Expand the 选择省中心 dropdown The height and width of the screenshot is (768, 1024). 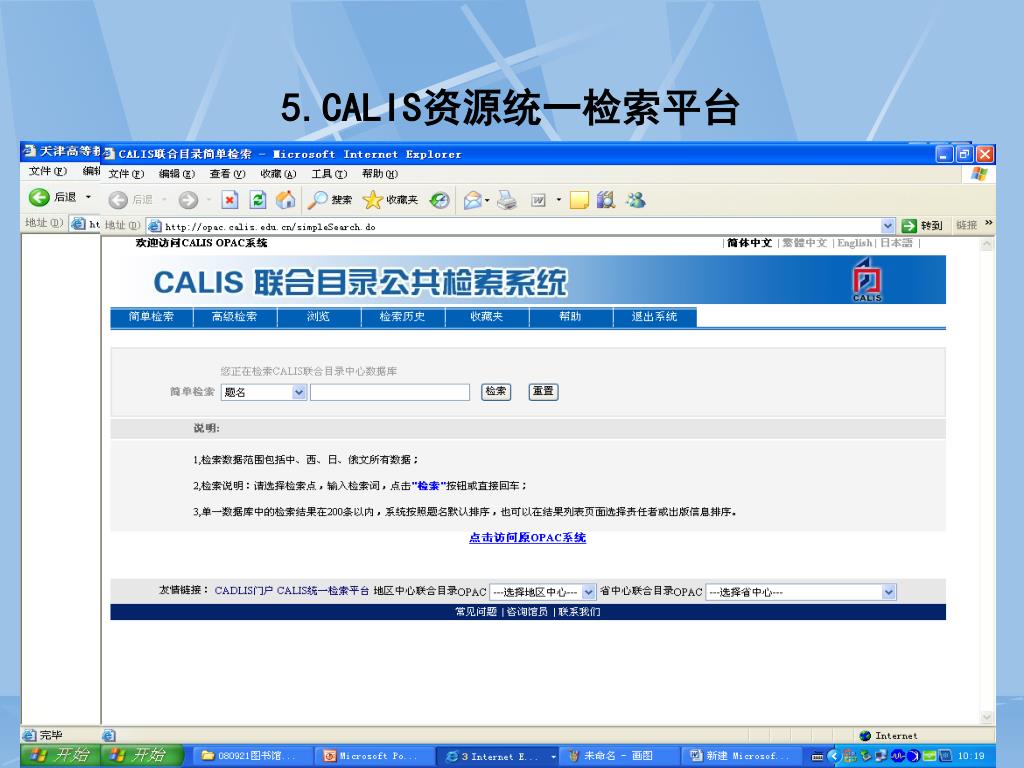[888, 592]
